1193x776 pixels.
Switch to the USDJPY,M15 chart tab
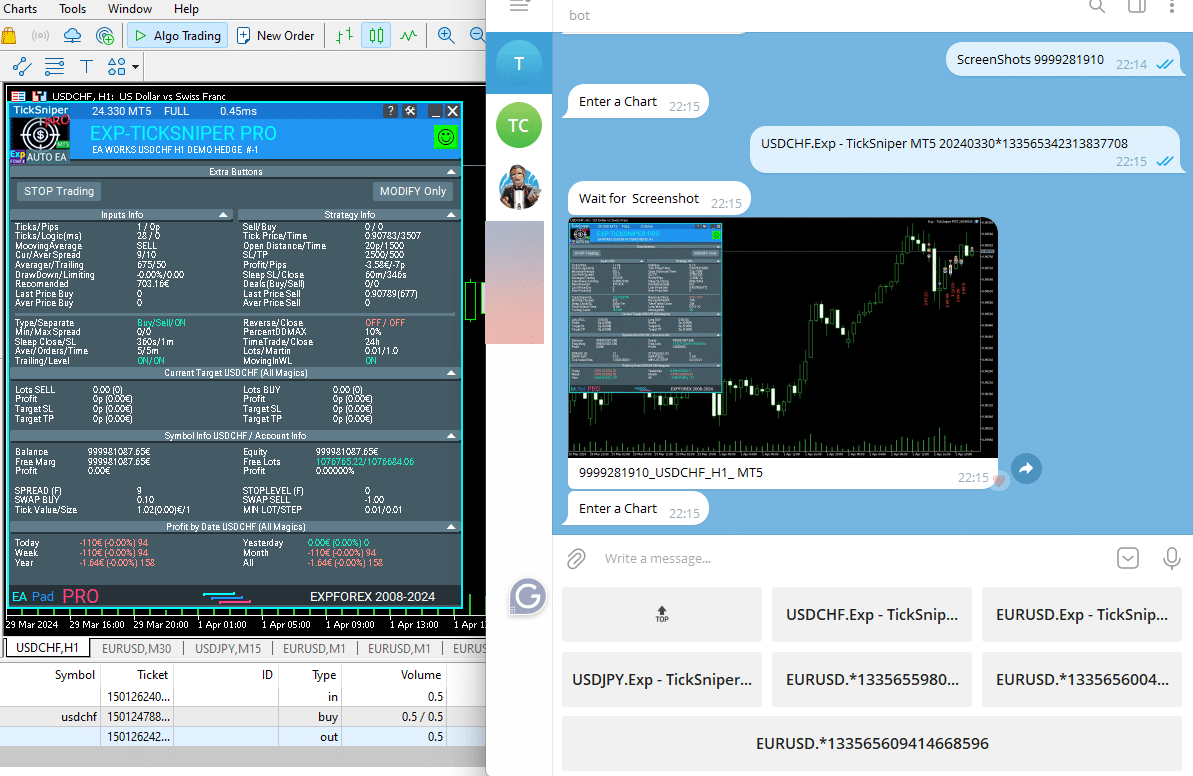tap(228, 648)
